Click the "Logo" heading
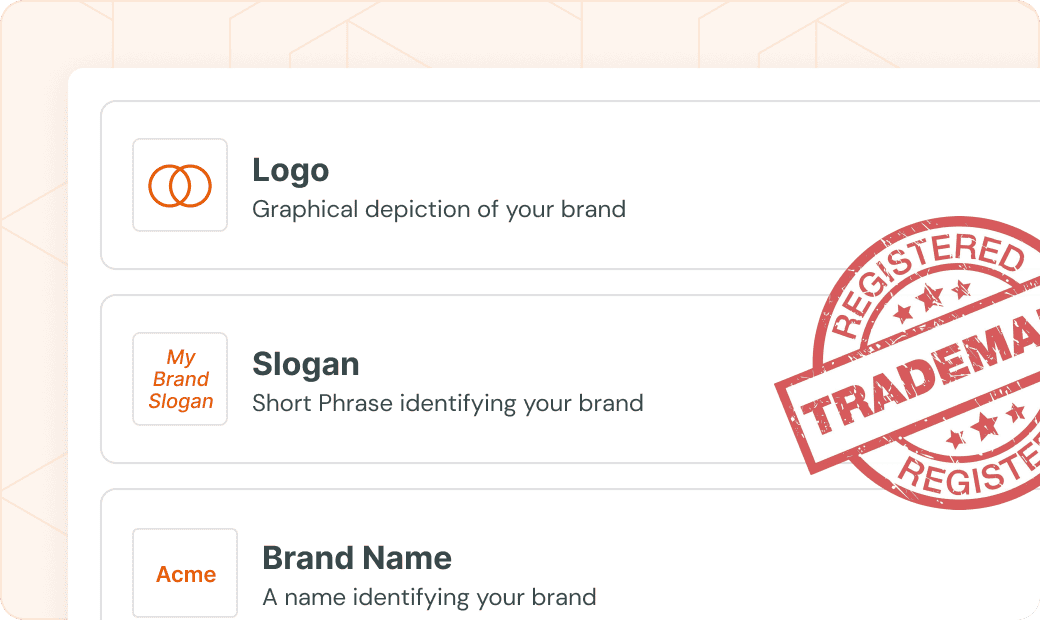 tap(290, 170)
